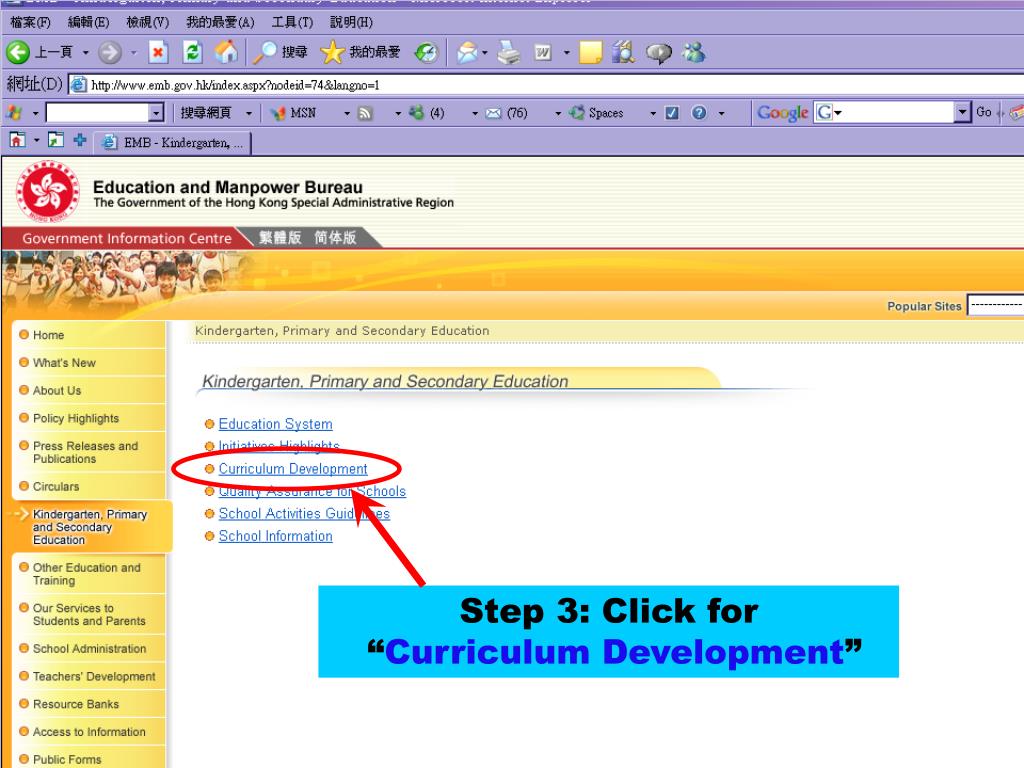
Task: Open the Education System link
Action: [275, 424]
